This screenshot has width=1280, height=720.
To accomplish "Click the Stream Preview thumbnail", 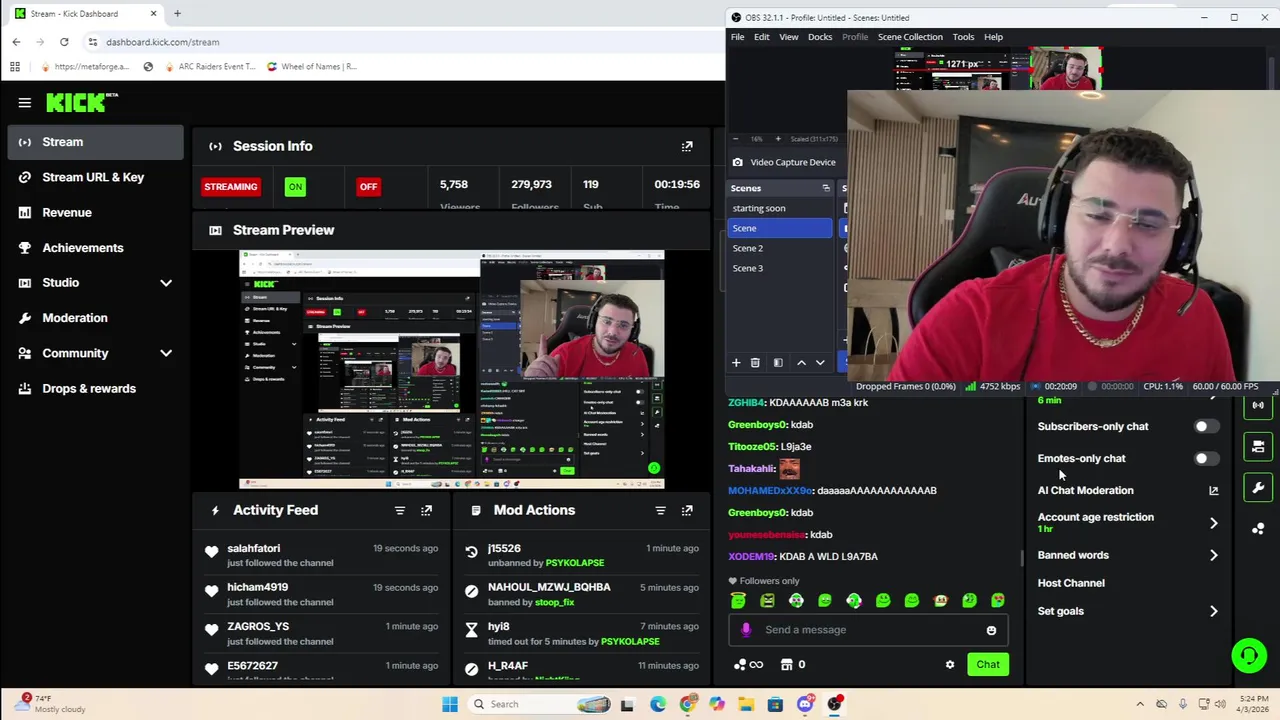I will click(451, 370).
